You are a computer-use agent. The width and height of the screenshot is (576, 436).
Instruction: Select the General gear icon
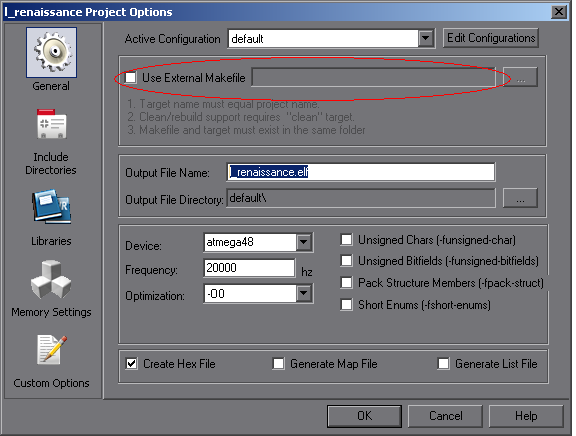coord(51,53)
